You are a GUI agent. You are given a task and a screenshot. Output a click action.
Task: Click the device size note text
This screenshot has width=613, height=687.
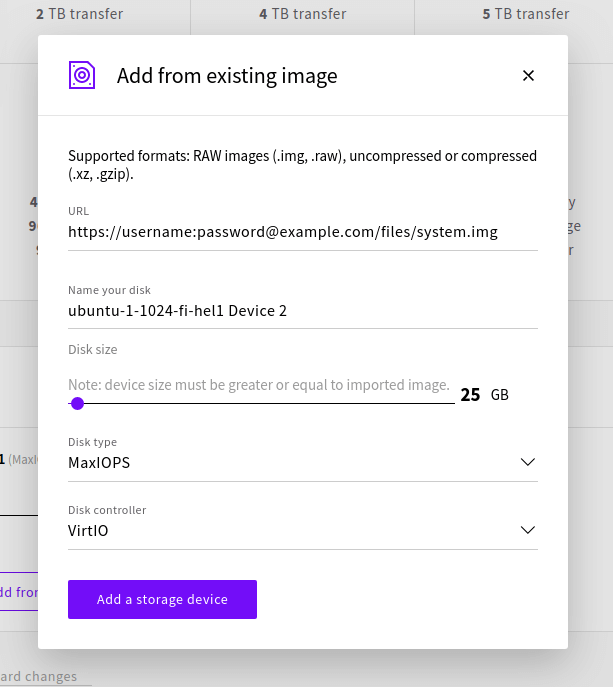click(x=259, y=385)
